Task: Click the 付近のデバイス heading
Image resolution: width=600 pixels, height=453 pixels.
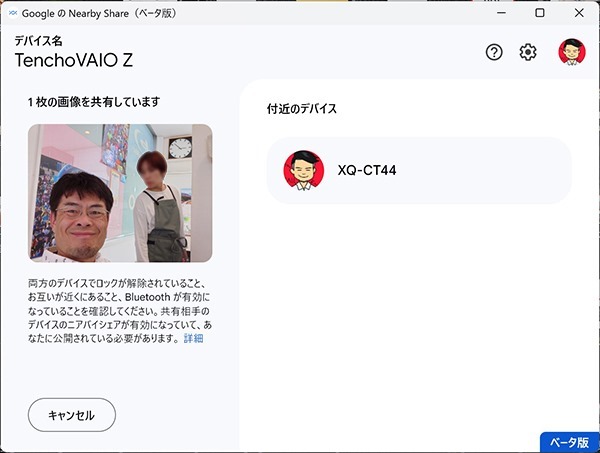Action: 302,109
